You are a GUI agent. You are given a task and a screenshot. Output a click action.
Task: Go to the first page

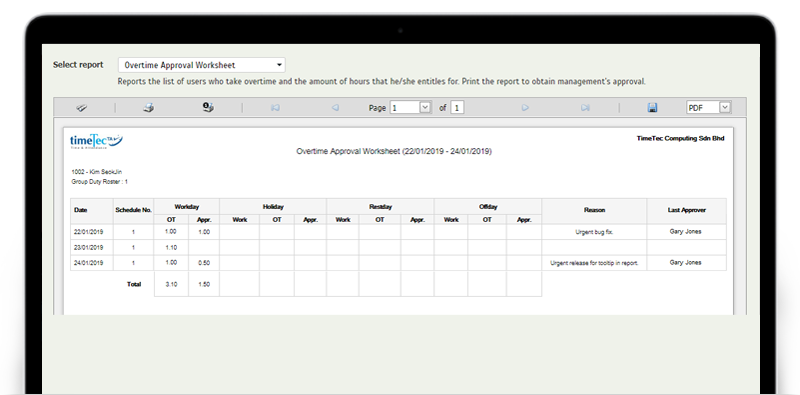pos(275,108)
